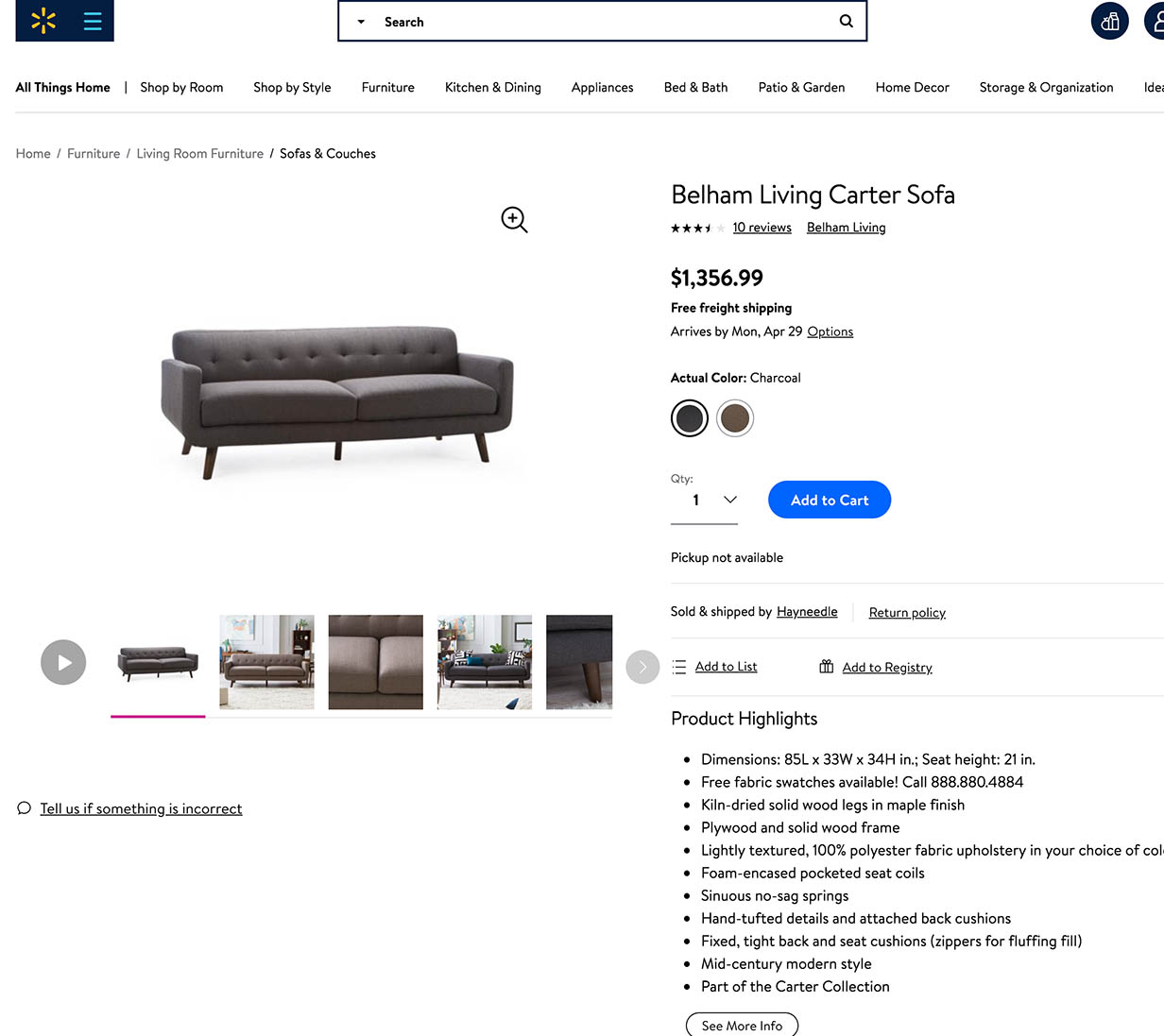Click the gift registry icon
The image size is (1164, 1036).
pos(827,667)
